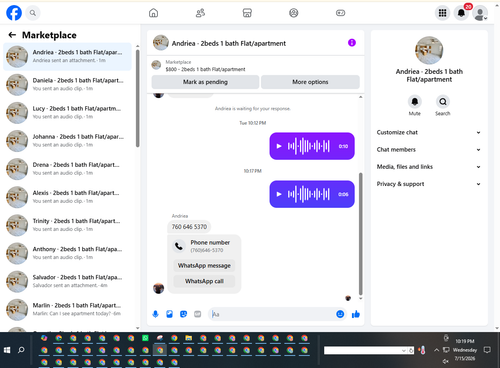Open the Marketplace tab icon
Screen dimensions: 500x368
point(247,13)
